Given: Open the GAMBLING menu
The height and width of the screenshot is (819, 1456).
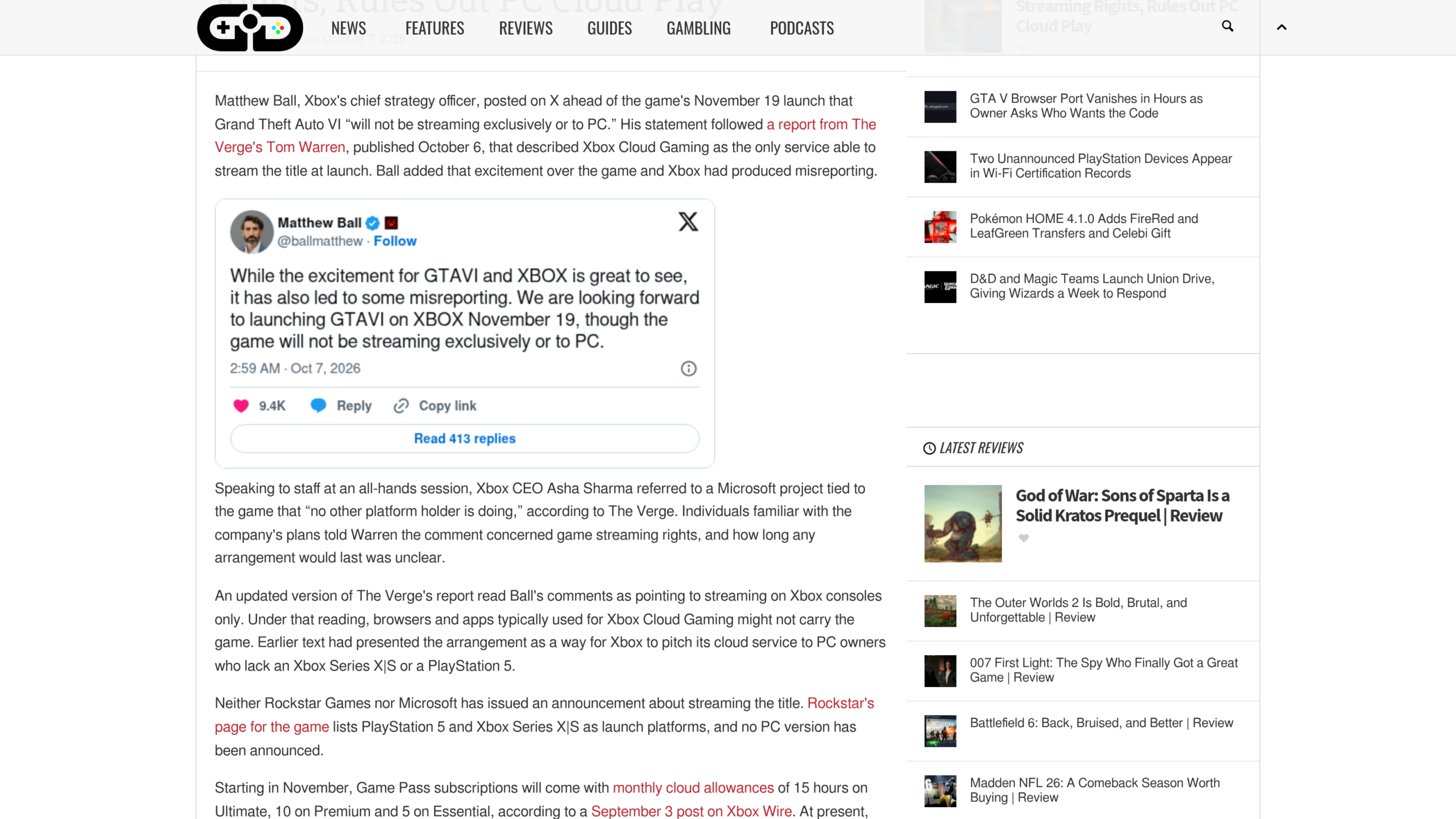Looking at the screenshot, I should [x=698, y=28].
